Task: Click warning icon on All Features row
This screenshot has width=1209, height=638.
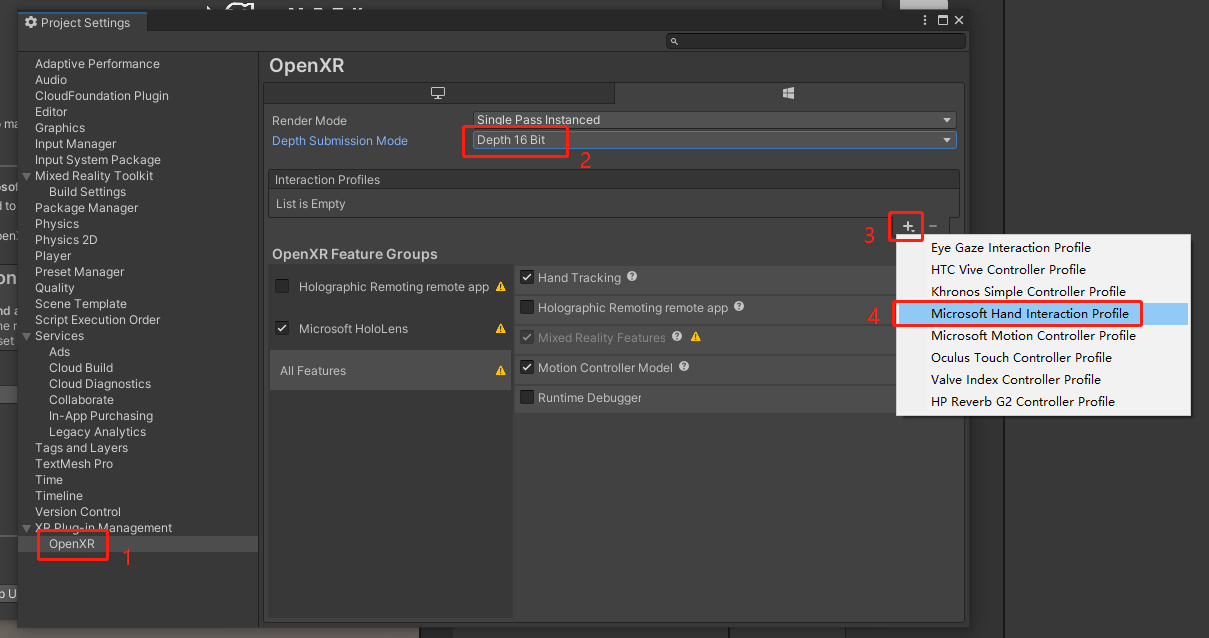Action: [x=501, y=370]
